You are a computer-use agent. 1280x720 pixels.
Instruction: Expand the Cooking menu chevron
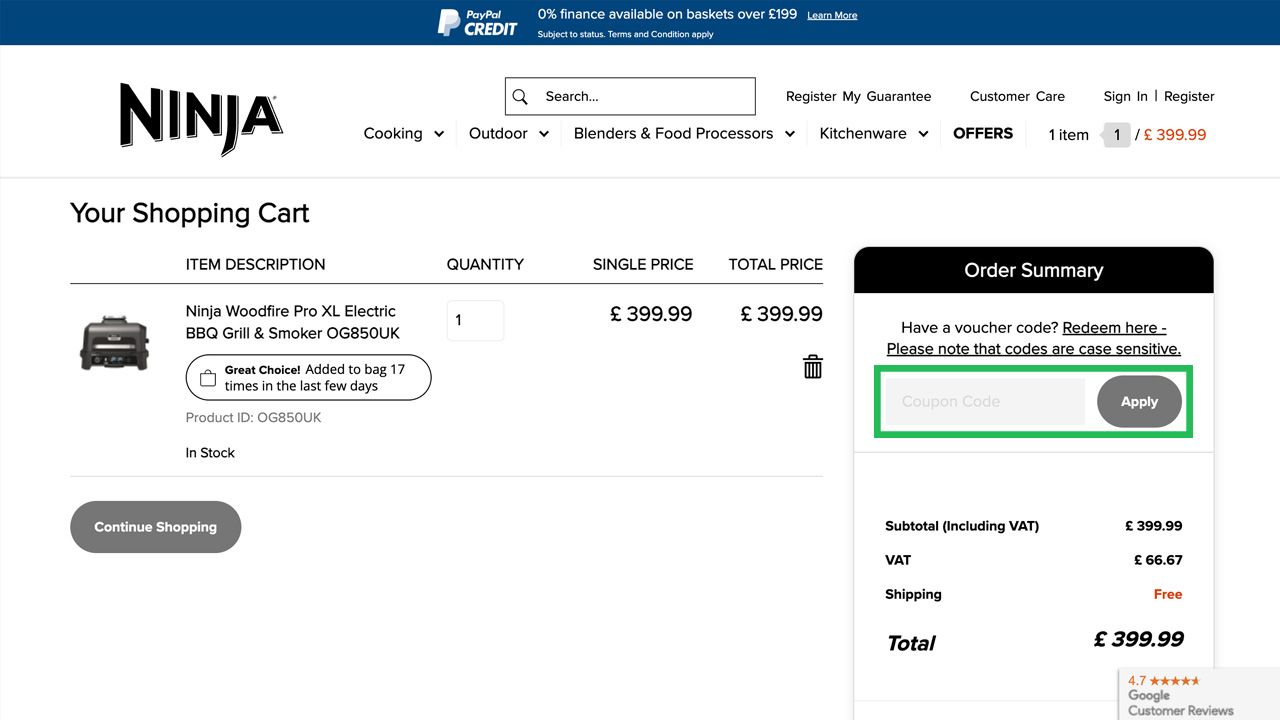click(x=438, y=134)
